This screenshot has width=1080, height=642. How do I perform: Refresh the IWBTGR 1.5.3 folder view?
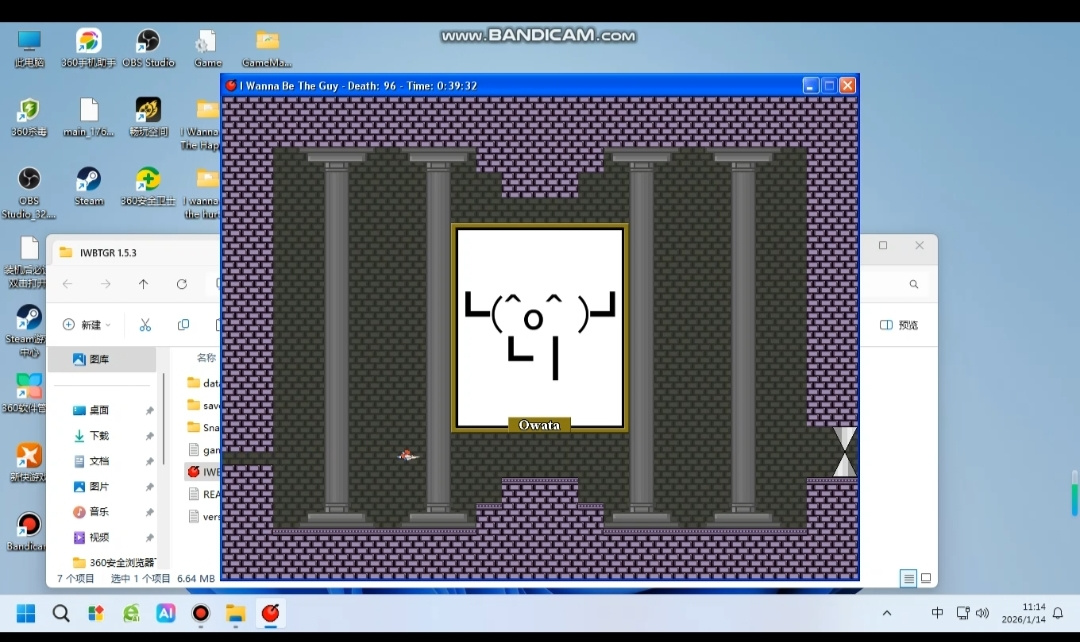pyautogui.click(x=181, y=284)
